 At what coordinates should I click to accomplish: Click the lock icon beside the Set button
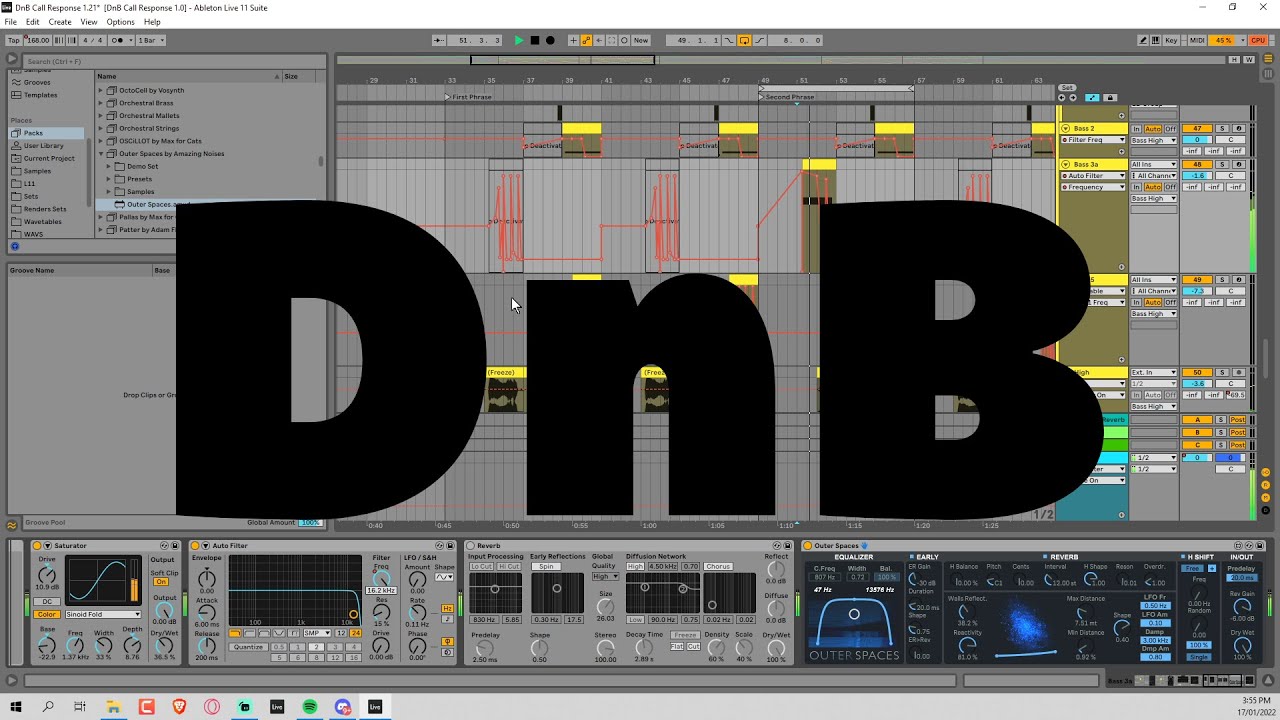(1110, 98)
